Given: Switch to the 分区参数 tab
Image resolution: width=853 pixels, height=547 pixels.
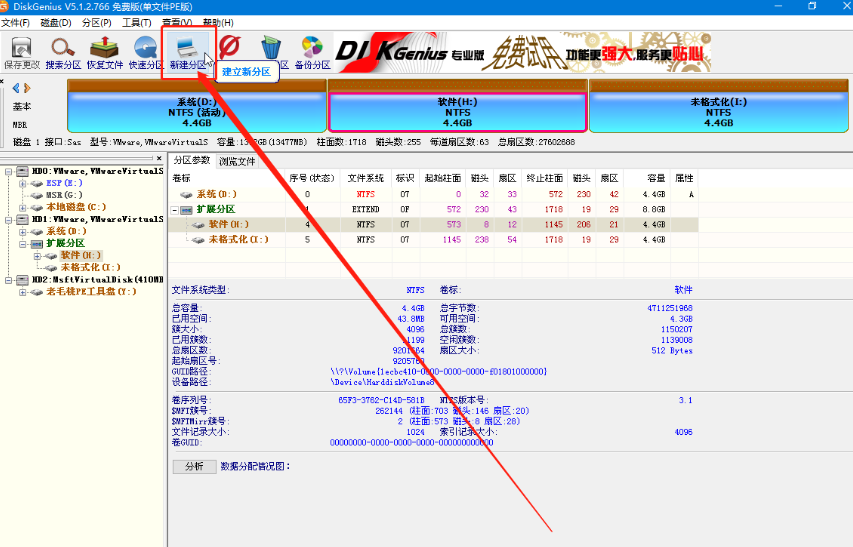Looking at the screenshot, I should tap(191, 160).
